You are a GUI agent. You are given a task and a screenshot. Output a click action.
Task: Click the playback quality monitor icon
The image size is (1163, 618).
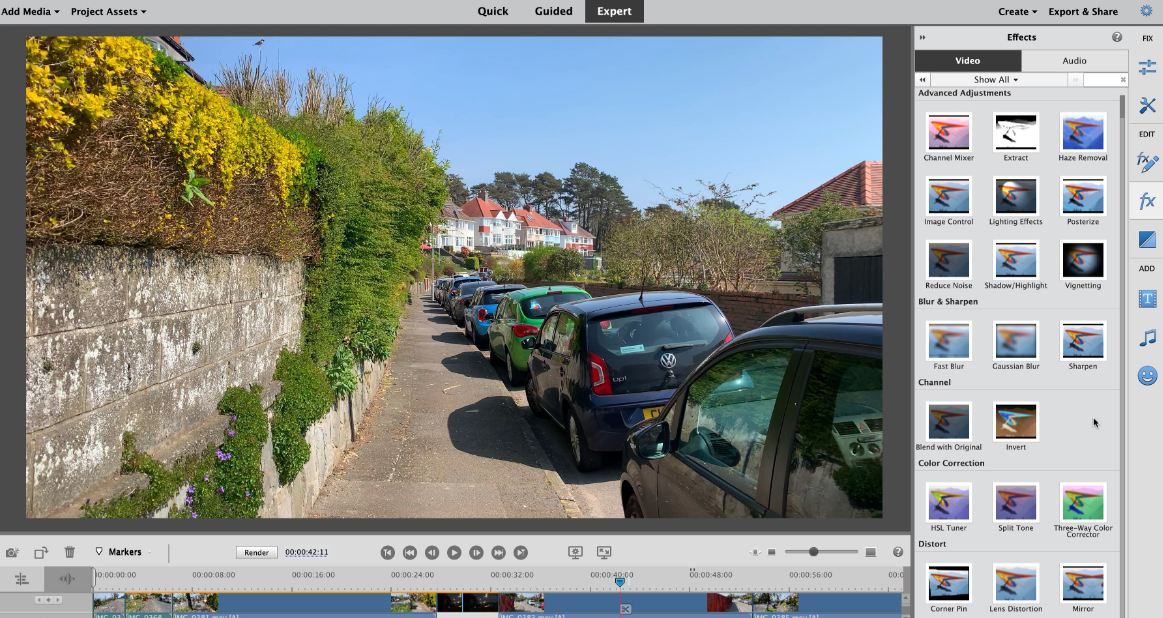(x=575, y=552)
